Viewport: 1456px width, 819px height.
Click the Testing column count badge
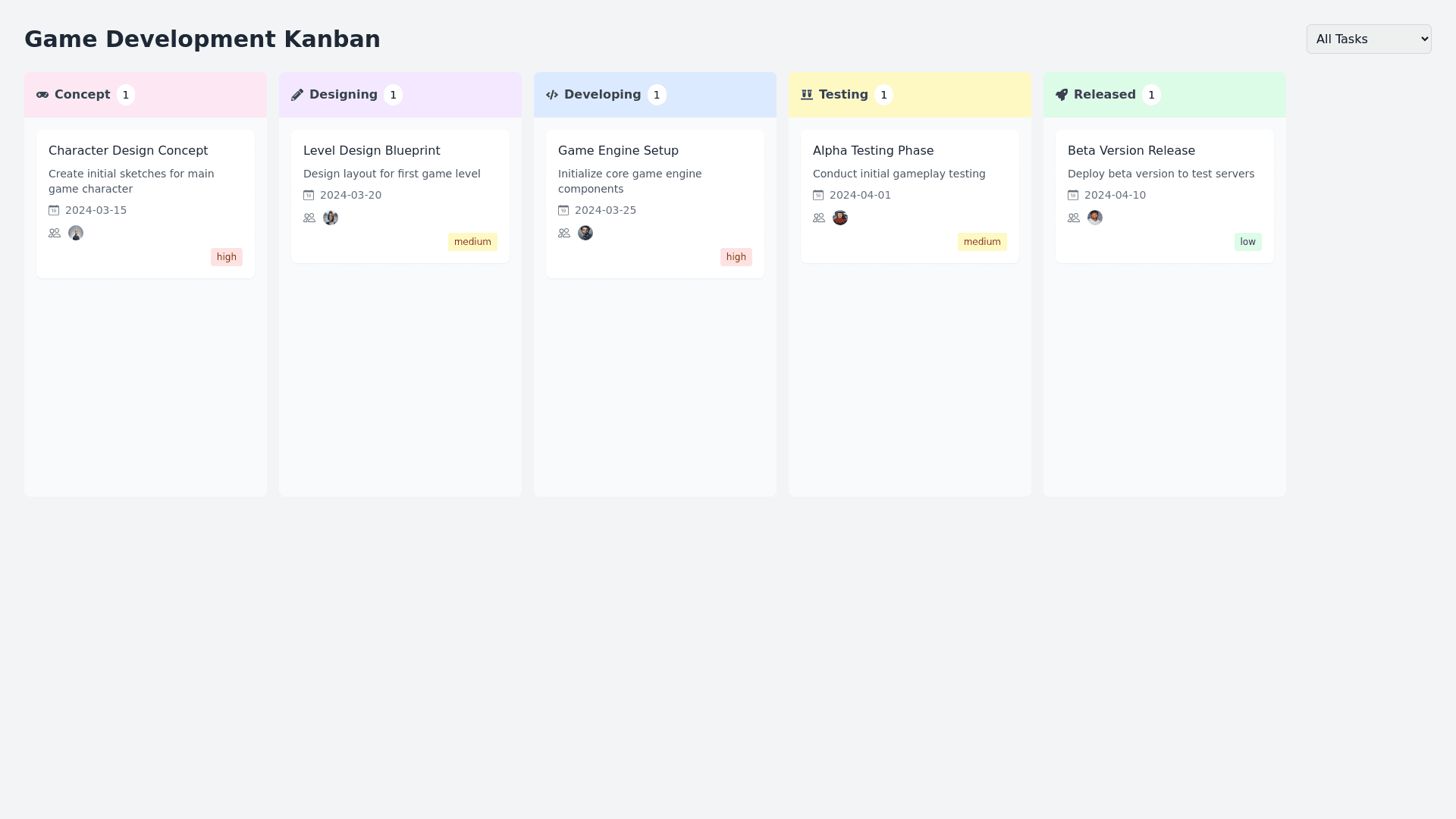[x=883, y=96]
